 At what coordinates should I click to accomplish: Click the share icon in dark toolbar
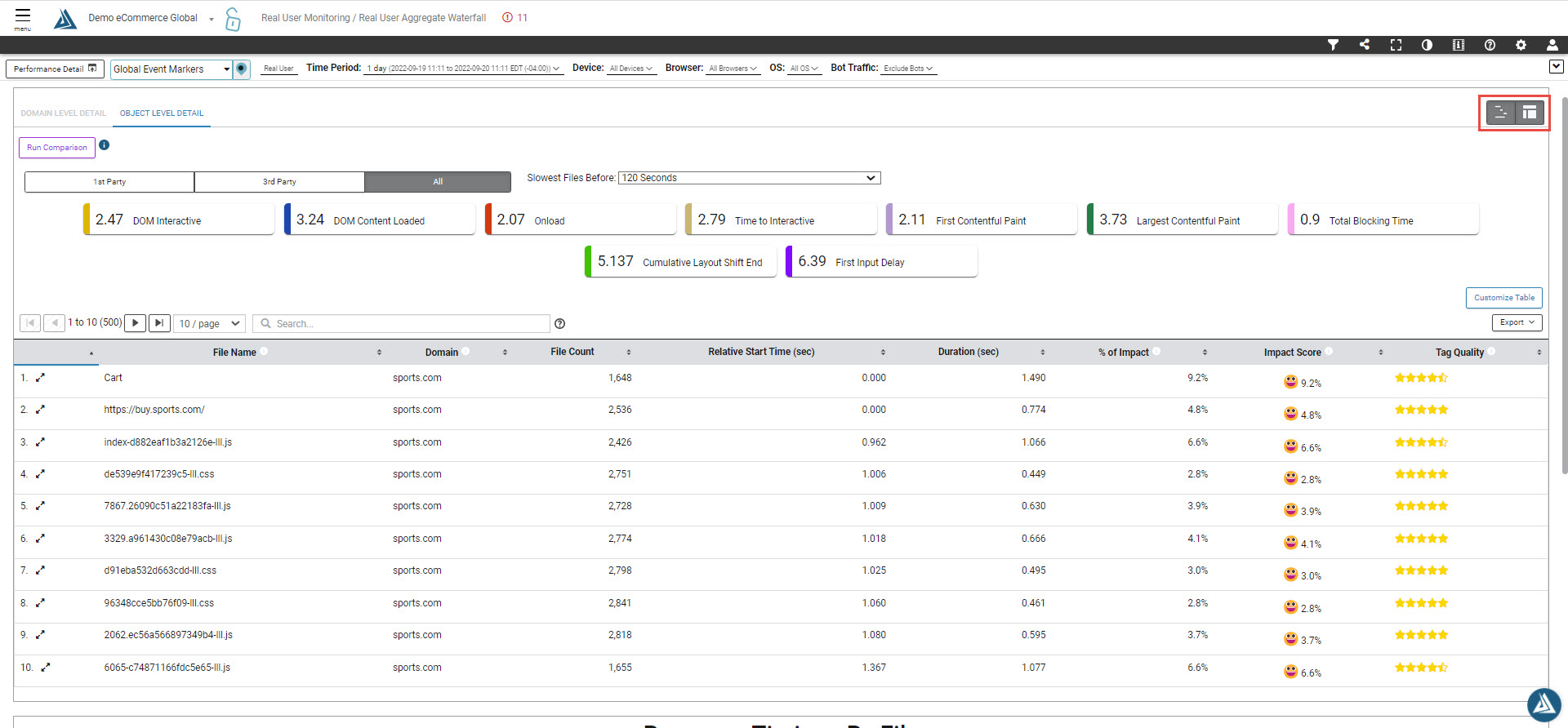(1365, 45)
